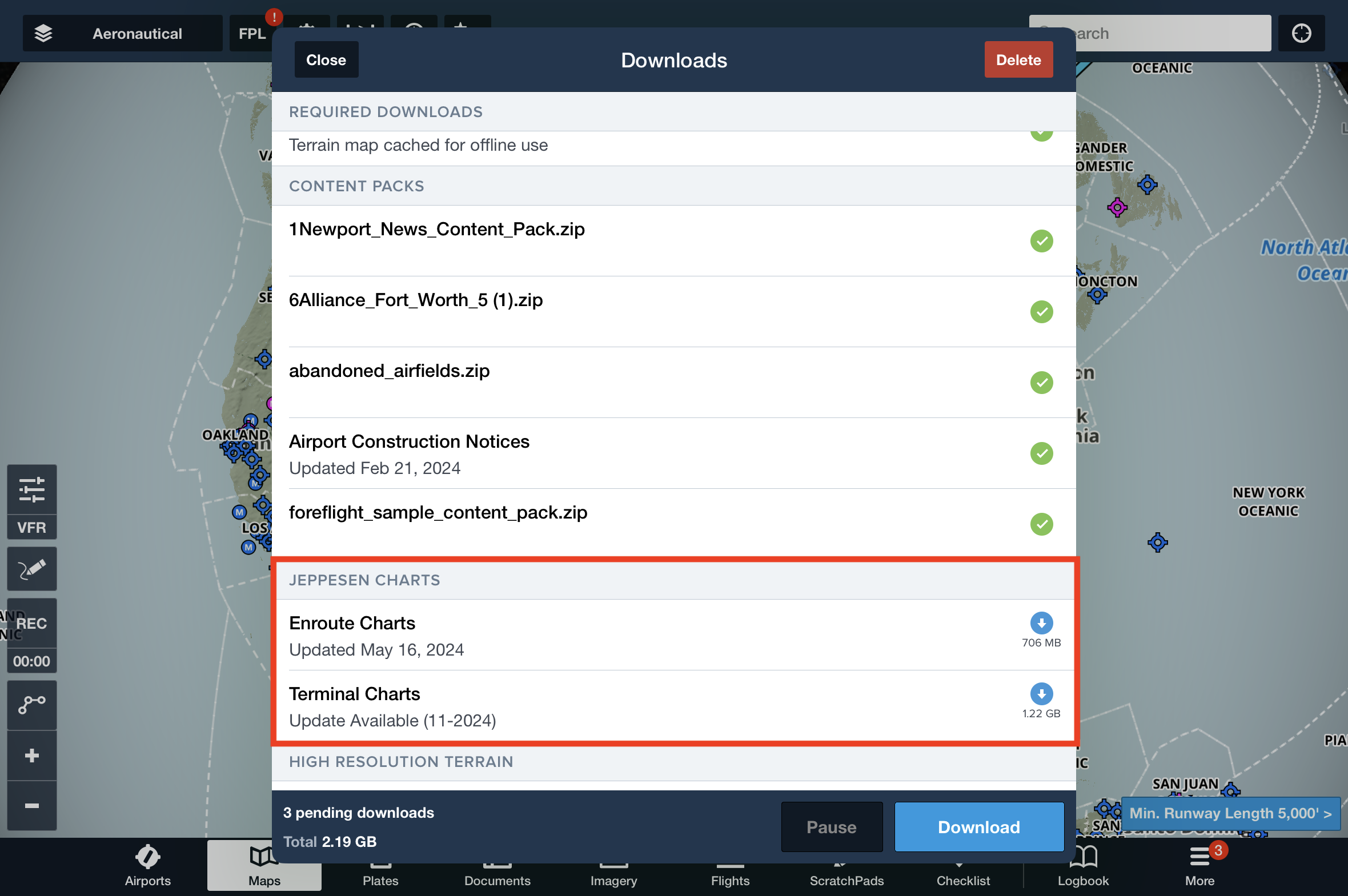The width and height of the screenshot is (1348, 896).
Task: Checkmark for 6Alliance_Fort_Worth_5 (1).zip
Action: point(1041,311)
